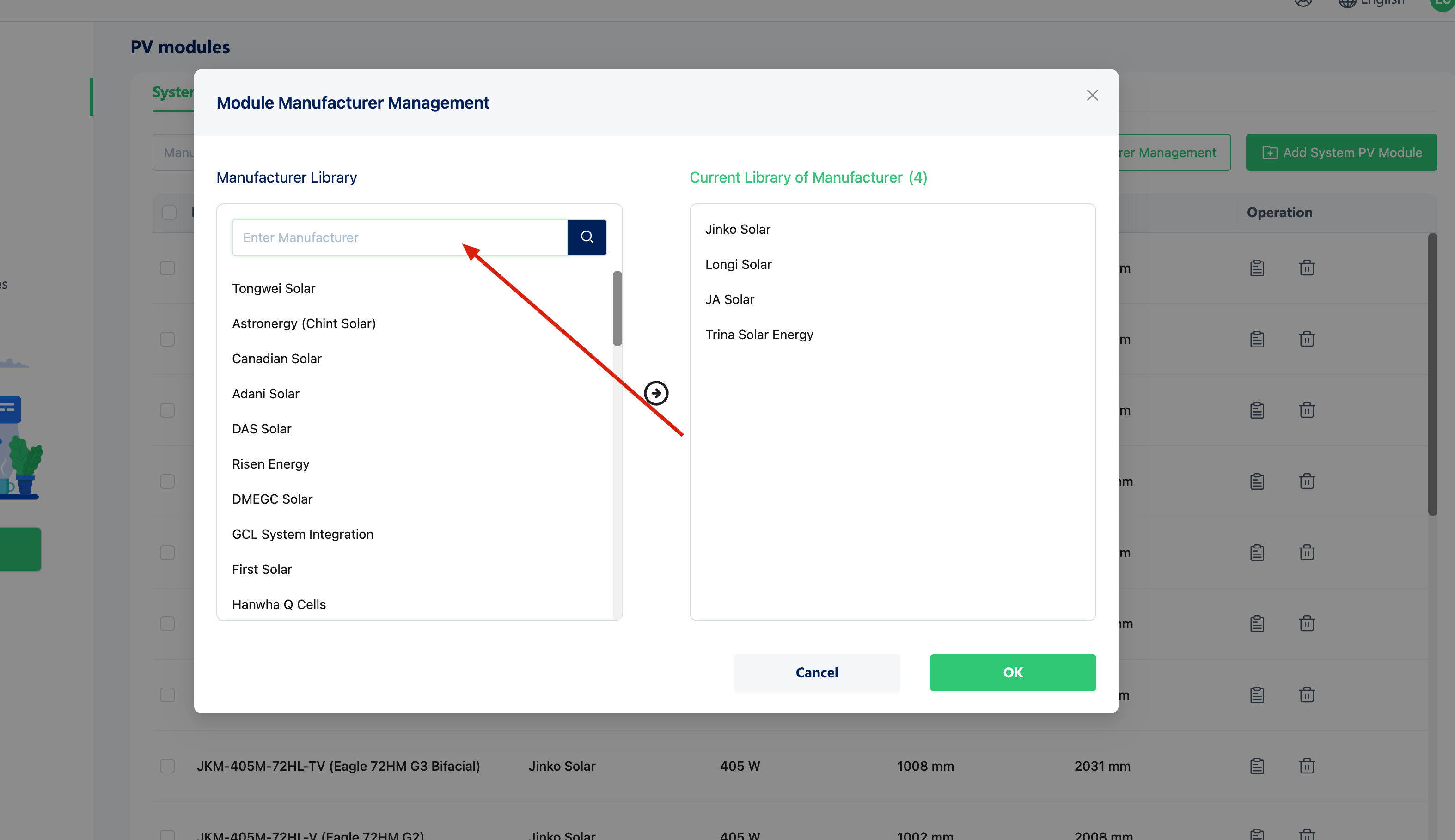Click the copy icon in the second table row
Viewport: 1455px width, 840px height.
point(1257,339)
